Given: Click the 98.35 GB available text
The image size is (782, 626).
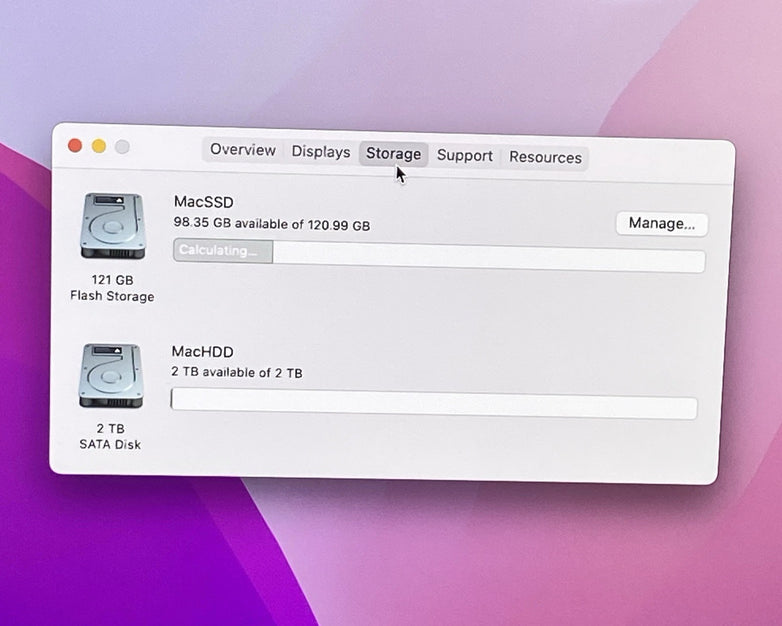Looking at the screenshot, I should point(271,225).
